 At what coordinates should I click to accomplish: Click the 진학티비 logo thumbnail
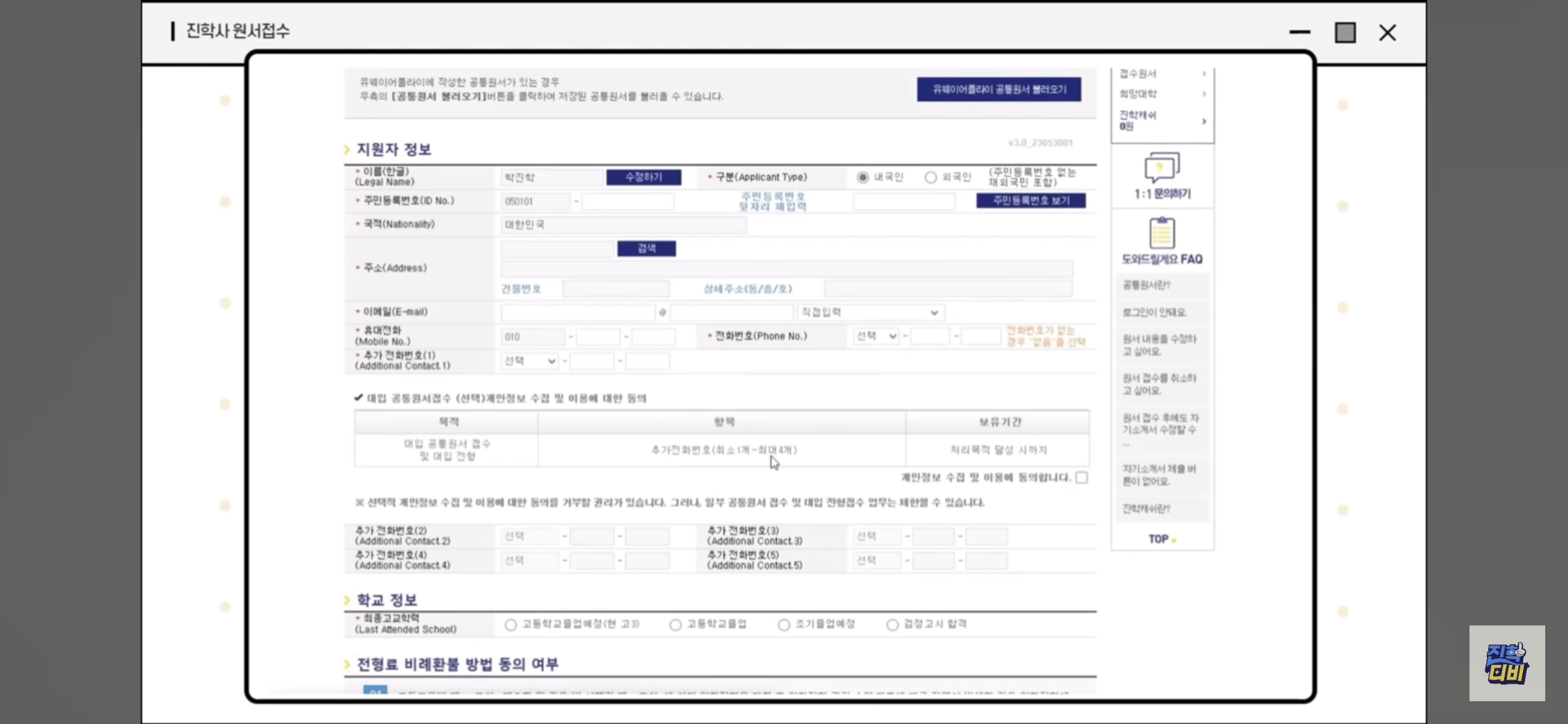tap(1506, 663)
